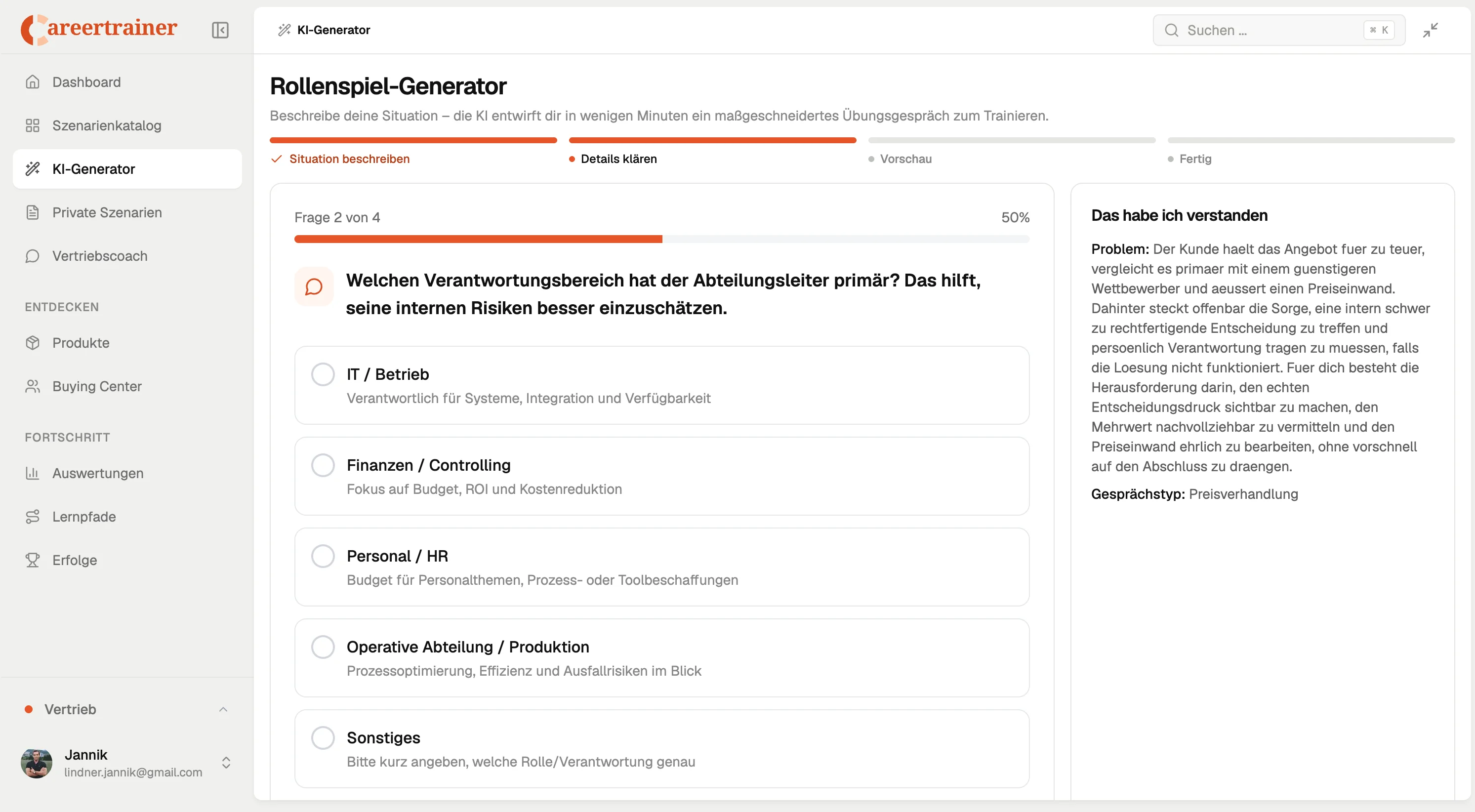Select the IT / Betrieb radio option
The width and height of the screenshot is (1475, 812).
tap(323, 374)
